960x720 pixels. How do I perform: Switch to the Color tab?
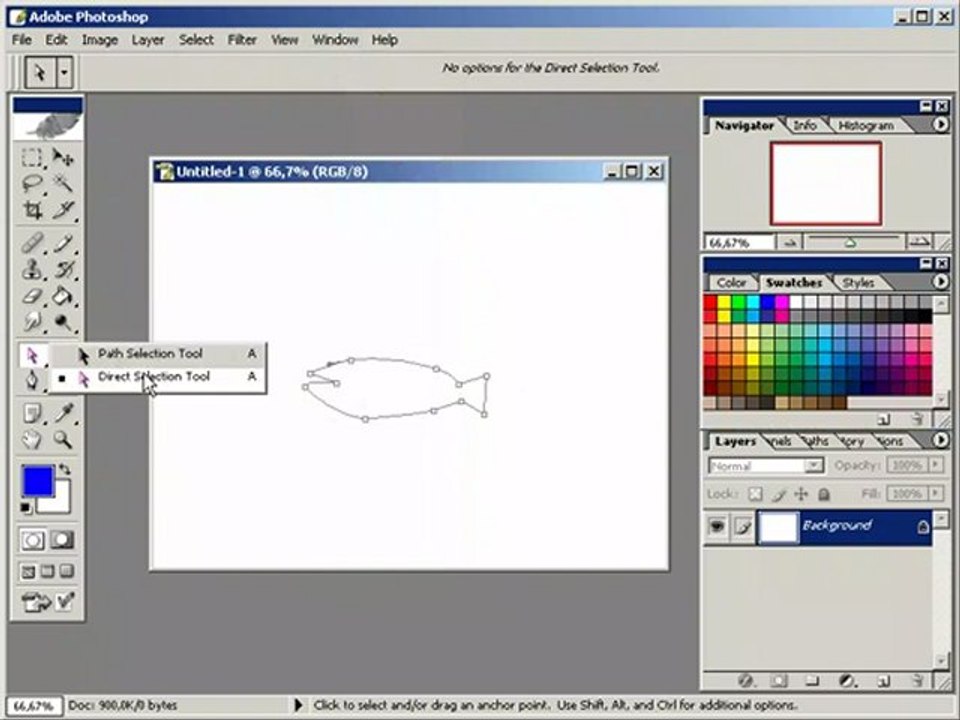click(731, 283)
